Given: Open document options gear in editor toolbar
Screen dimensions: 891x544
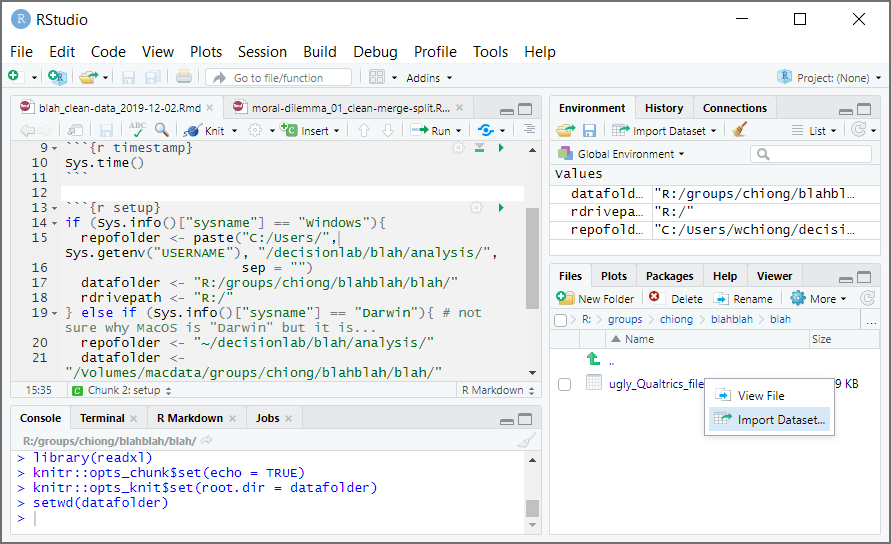Looking at the screenshot, I should coord(255,131).
